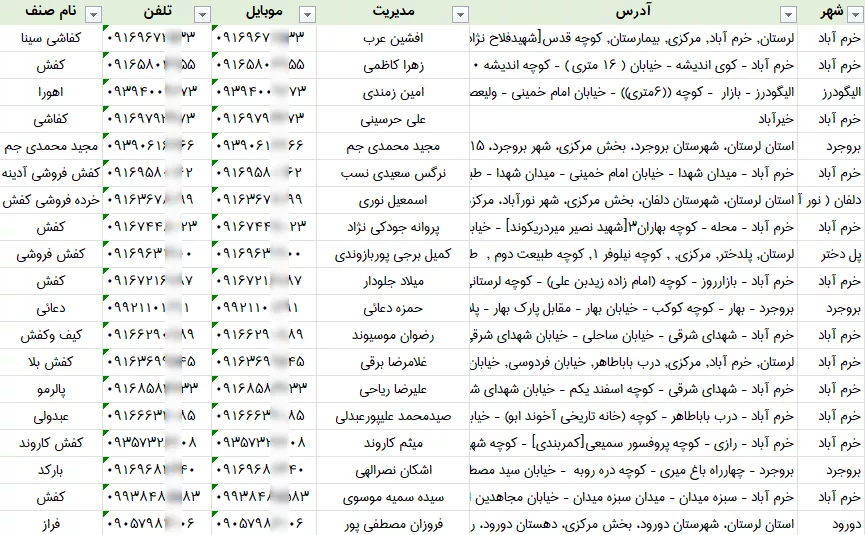865x535 pixels.
Task: Select the نام صنف header cell
Action: pos(51,12)
